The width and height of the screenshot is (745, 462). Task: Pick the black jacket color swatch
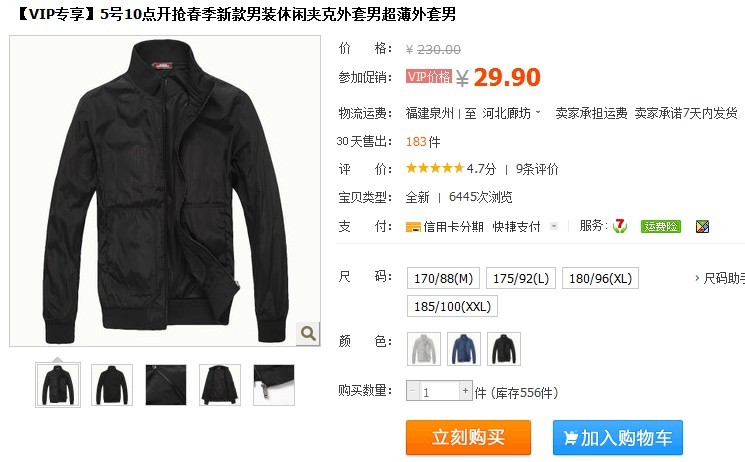(504, 349)
